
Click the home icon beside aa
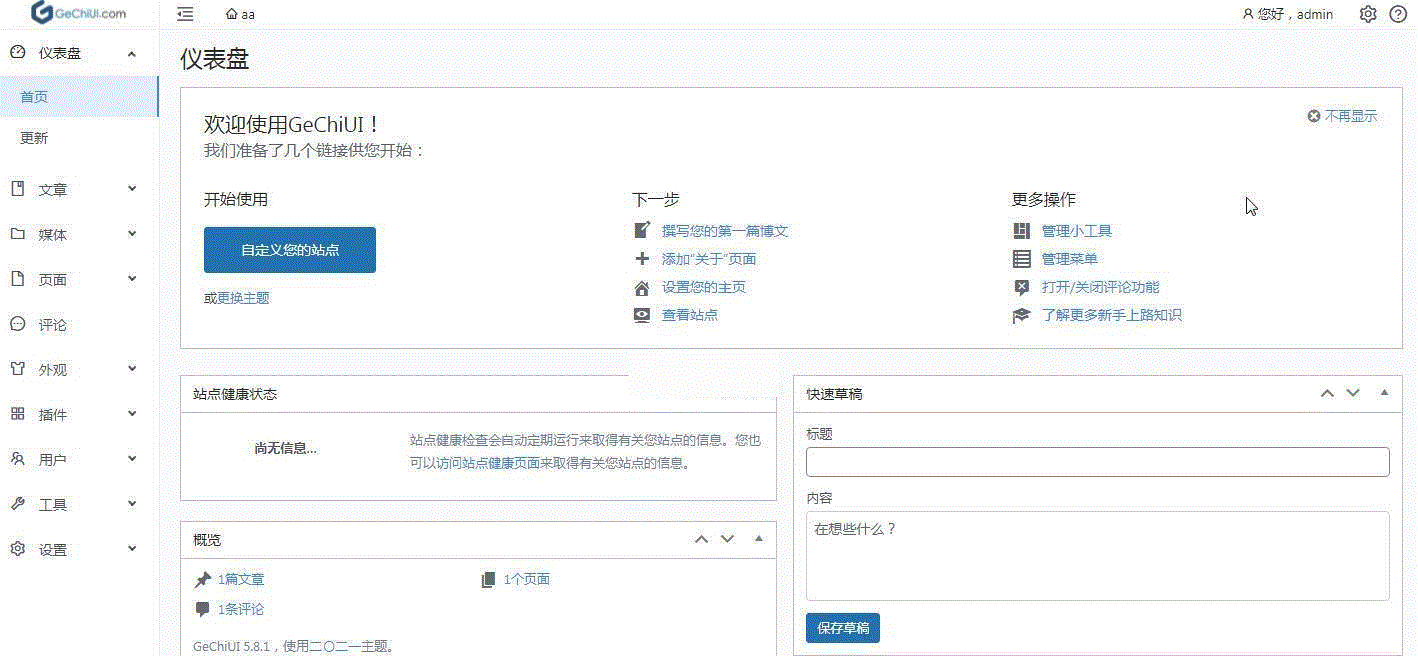click(x=232, y=15)
